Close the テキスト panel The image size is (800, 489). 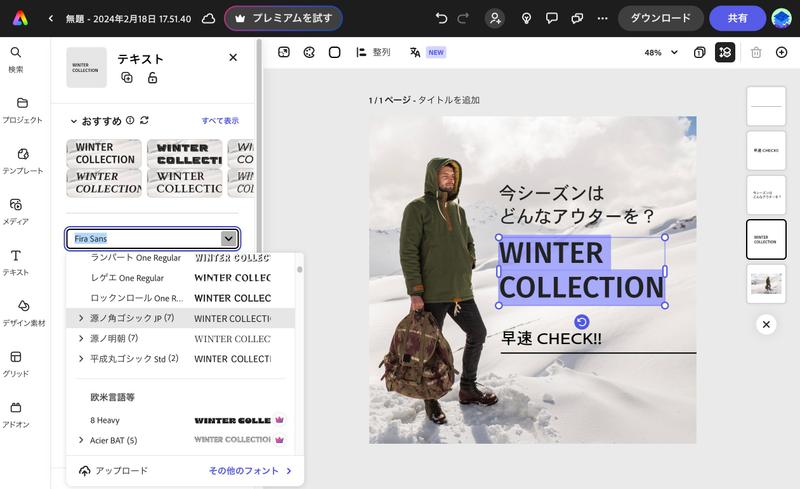click(x=233, y=58)
